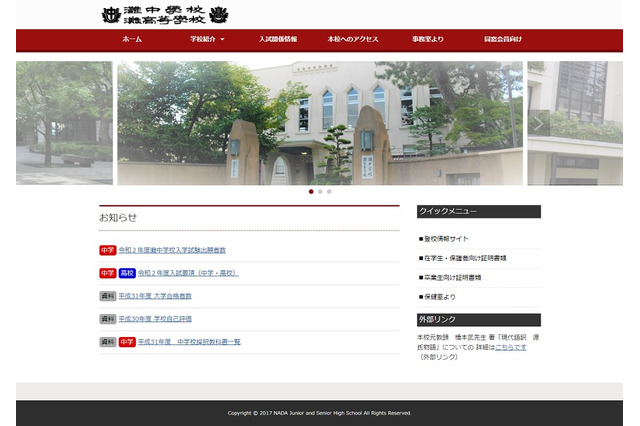Open the 同窓会員向け menu item
Image resolution: width=640 pixels, height=426 pixels.
pyautogui.click(x=503, y=39)
